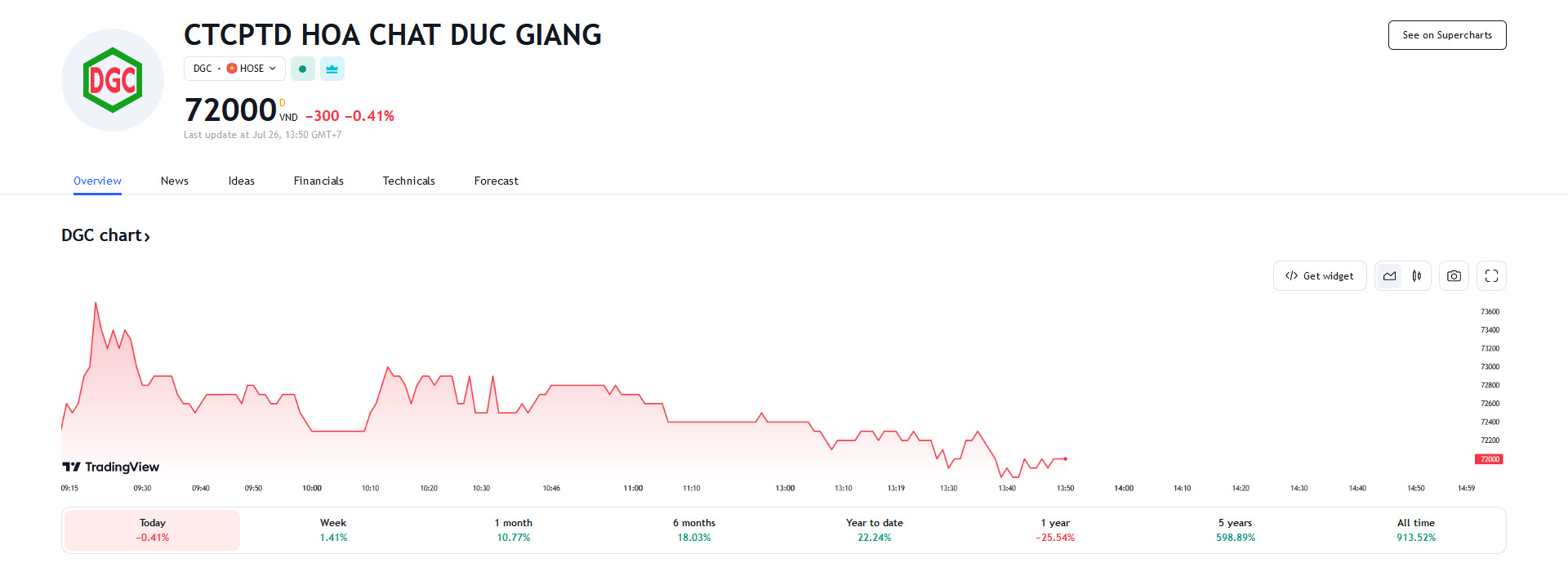The height and width of the screenshot is (572, 1568).
Task: Click the Get widget button
Action: [1319, 276]
